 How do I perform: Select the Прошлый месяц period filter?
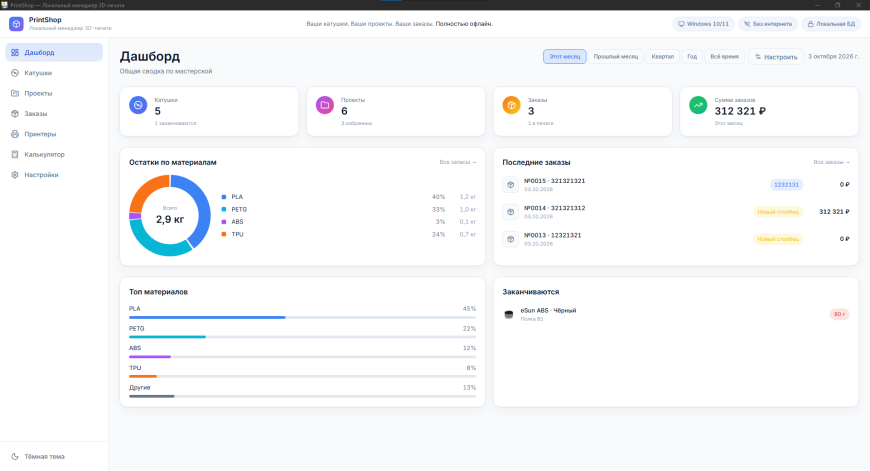(x=616, y=57)
